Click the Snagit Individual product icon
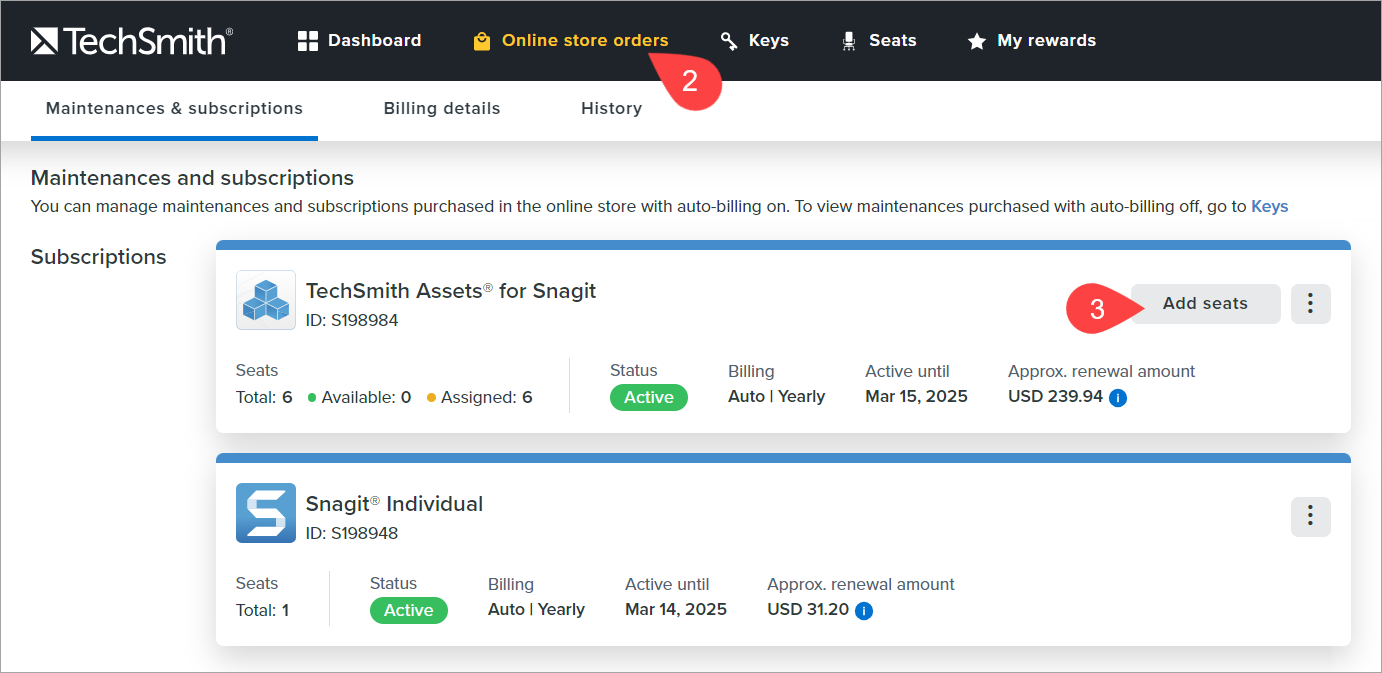Screen dimensions: 1382x673 point(265,513)
